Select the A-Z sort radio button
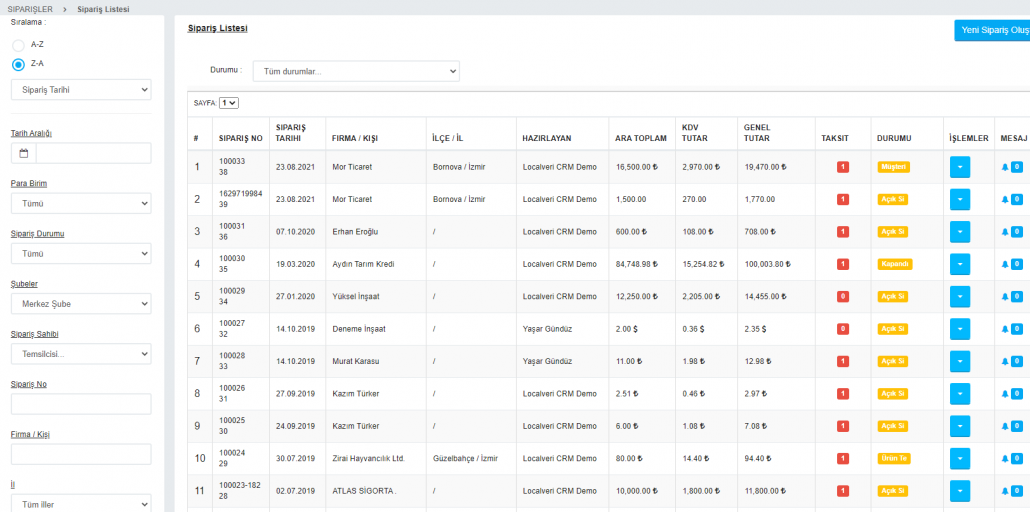This screenshot has height=512, width=1030. tap(18, 45)
